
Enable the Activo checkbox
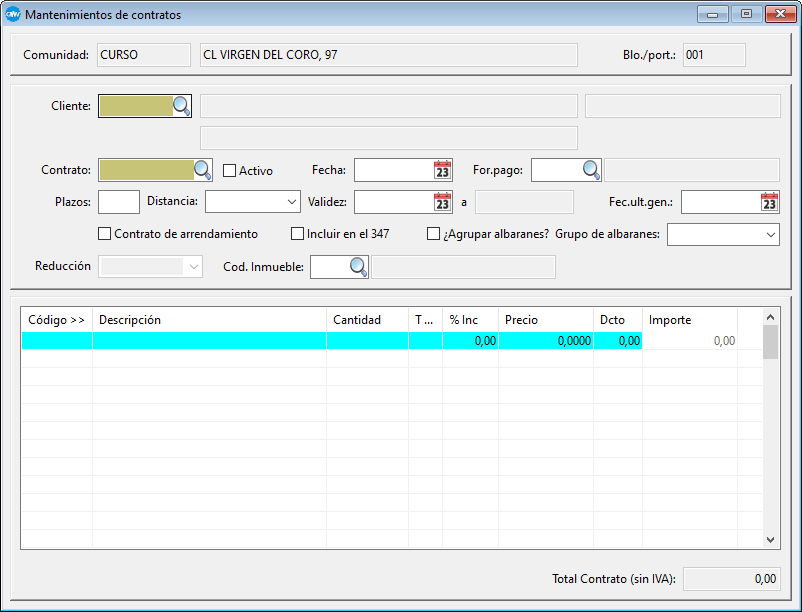click(x=229, y=171)
